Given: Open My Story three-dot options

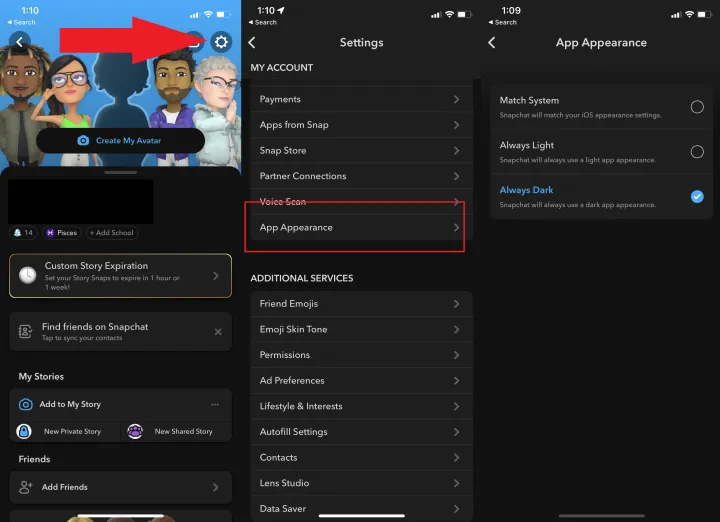Looking at the screenshot, I should point(214,404).
